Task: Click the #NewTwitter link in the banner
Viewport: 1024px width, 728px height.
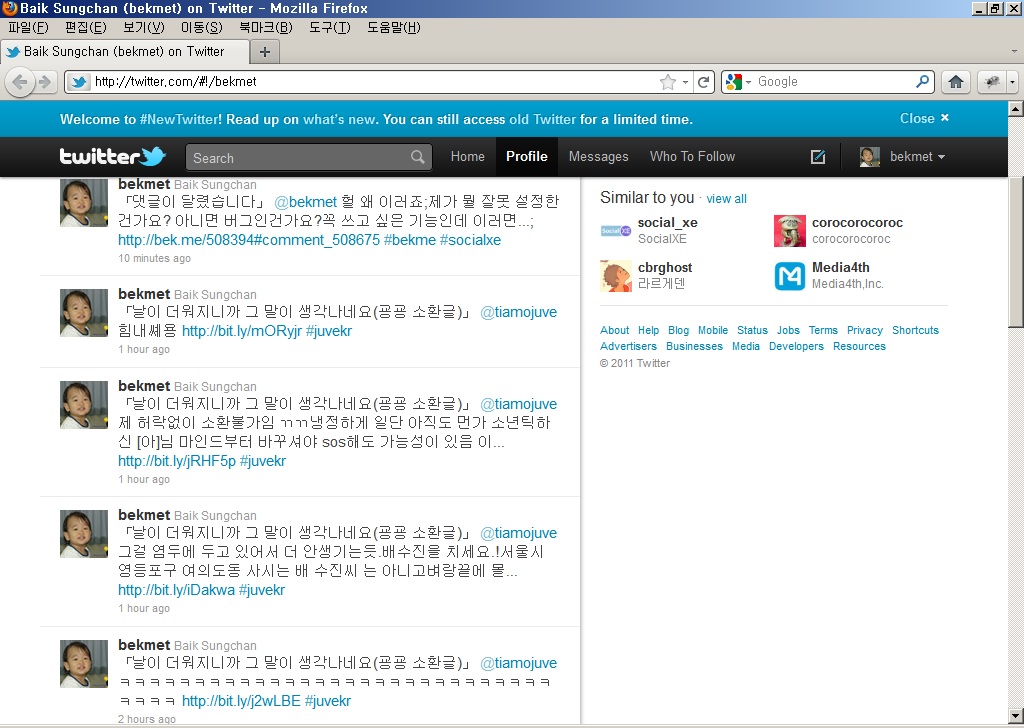Action: coord(180,119)
